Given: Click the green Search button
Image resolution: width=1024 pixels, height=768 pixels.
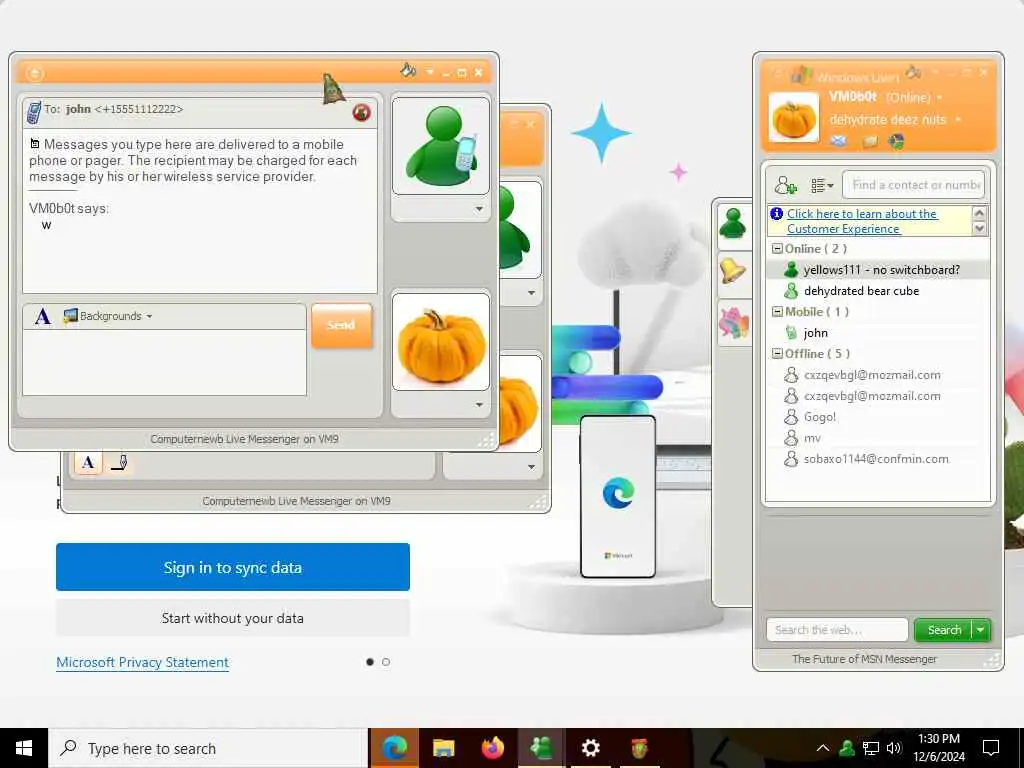Looking at the screenshot, I should (x=944, y=630).
